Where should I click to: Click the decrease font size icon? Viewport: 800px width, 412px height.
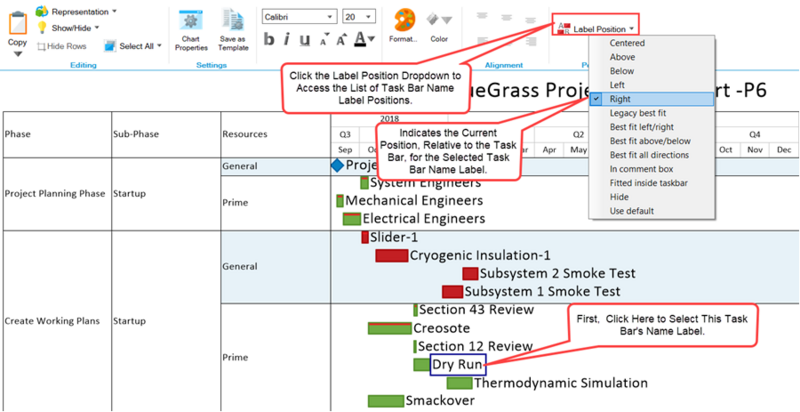(323, 40)
